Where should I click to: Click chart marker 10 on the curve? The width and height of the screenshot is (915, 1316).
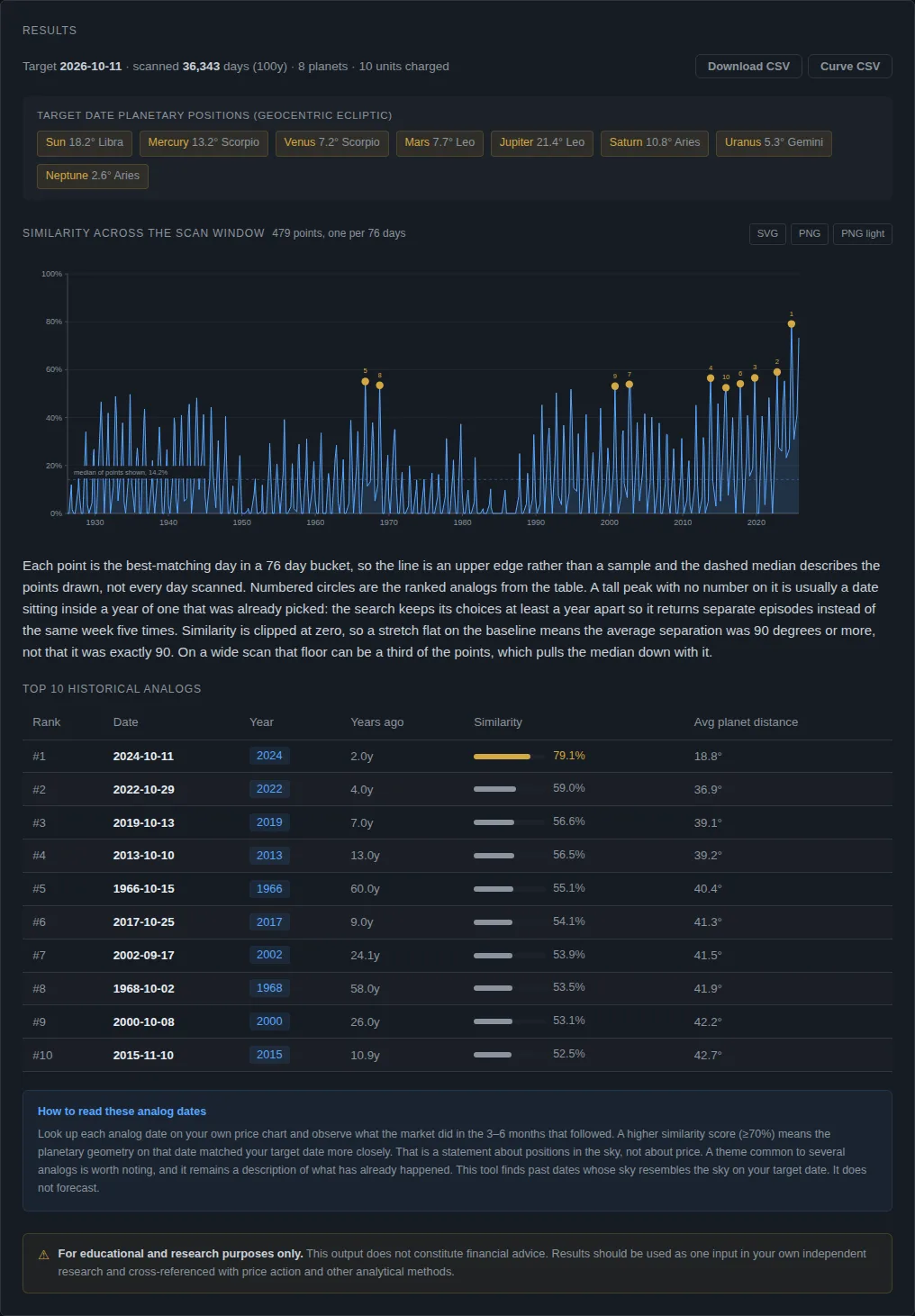click(726, 388)
